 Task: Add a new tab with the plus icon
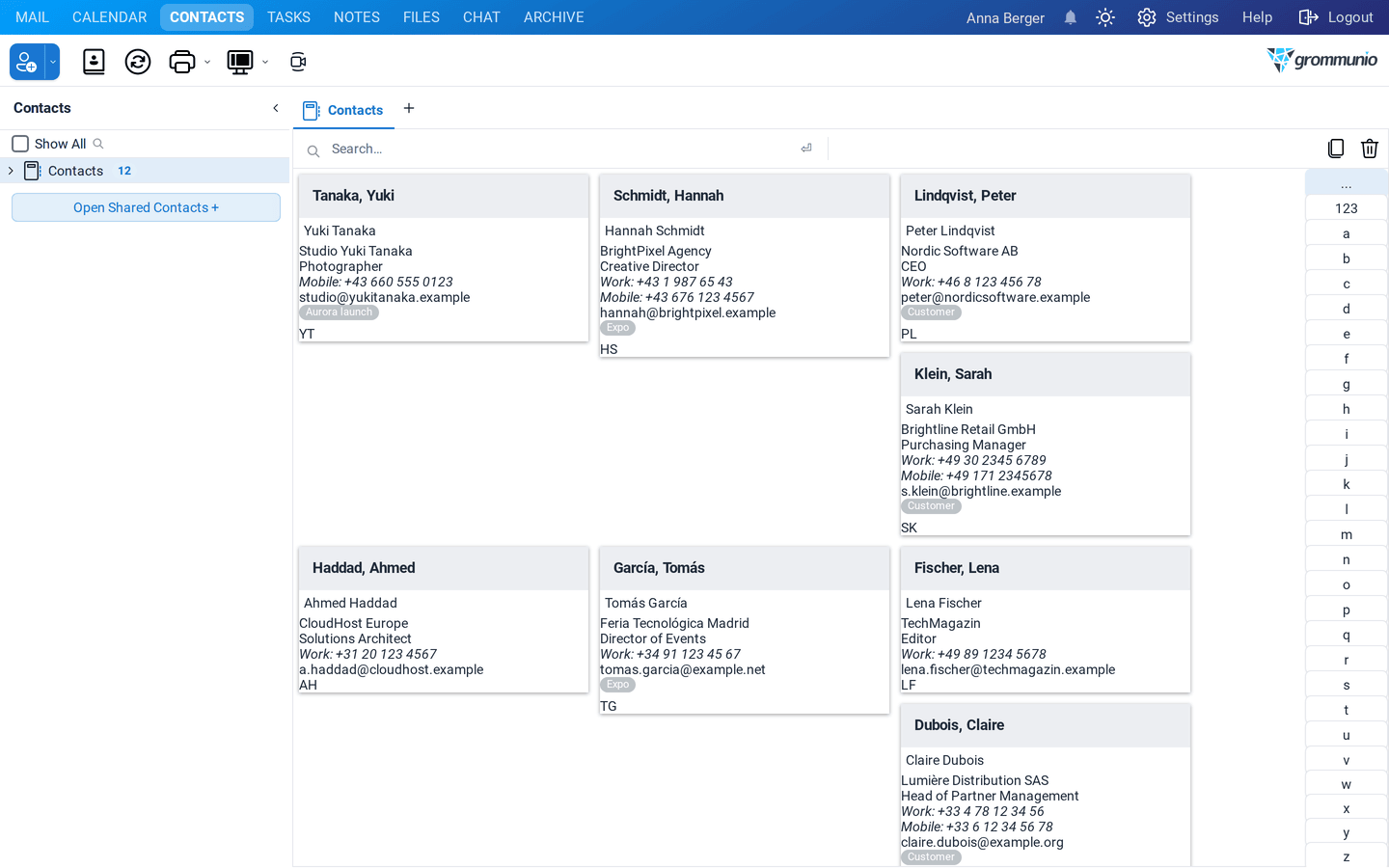point(409,108)
